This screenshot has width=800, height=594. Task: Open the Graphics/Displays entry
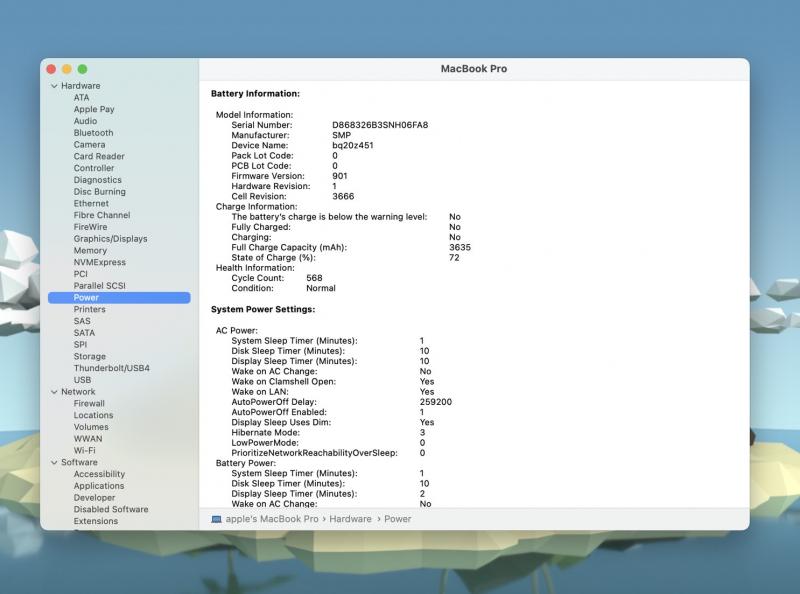pos(110,239)
